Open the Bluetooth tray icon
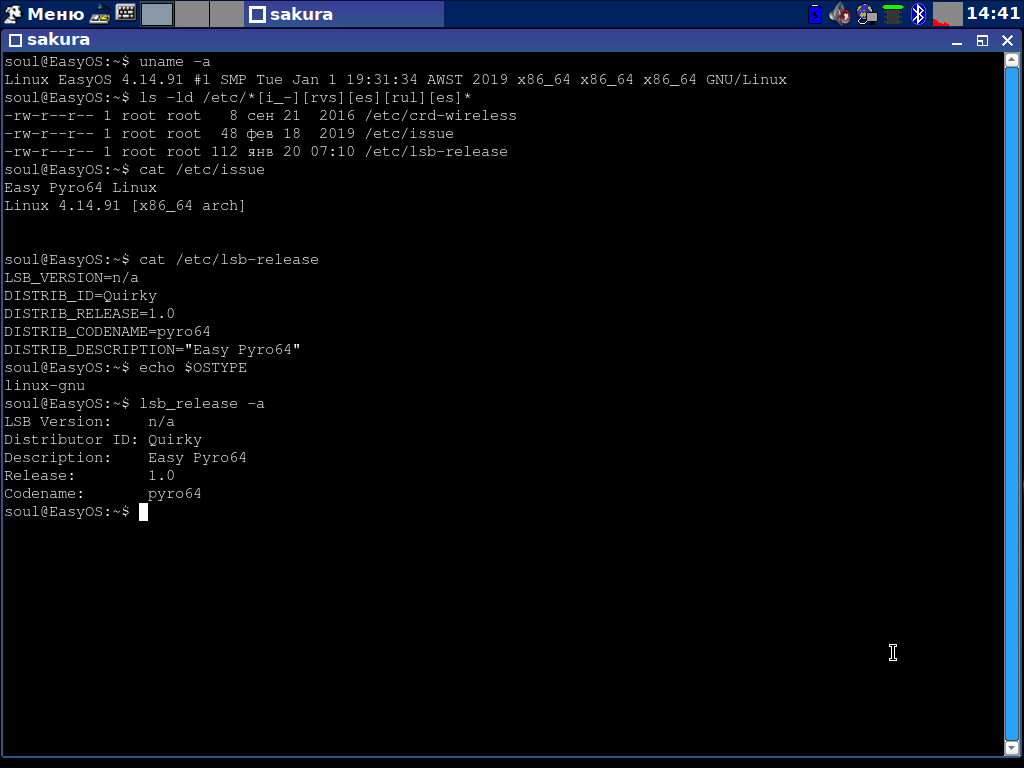This screenshot has width=1024, height=768. tap(918, 14)
